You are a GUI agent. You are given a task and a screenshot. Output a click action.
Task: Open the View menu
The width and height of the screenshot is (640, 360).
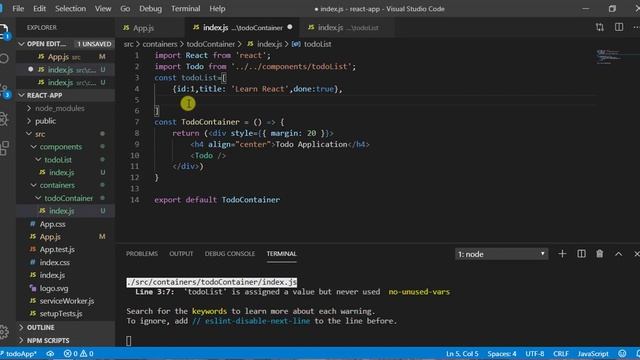tap(103, 9)
